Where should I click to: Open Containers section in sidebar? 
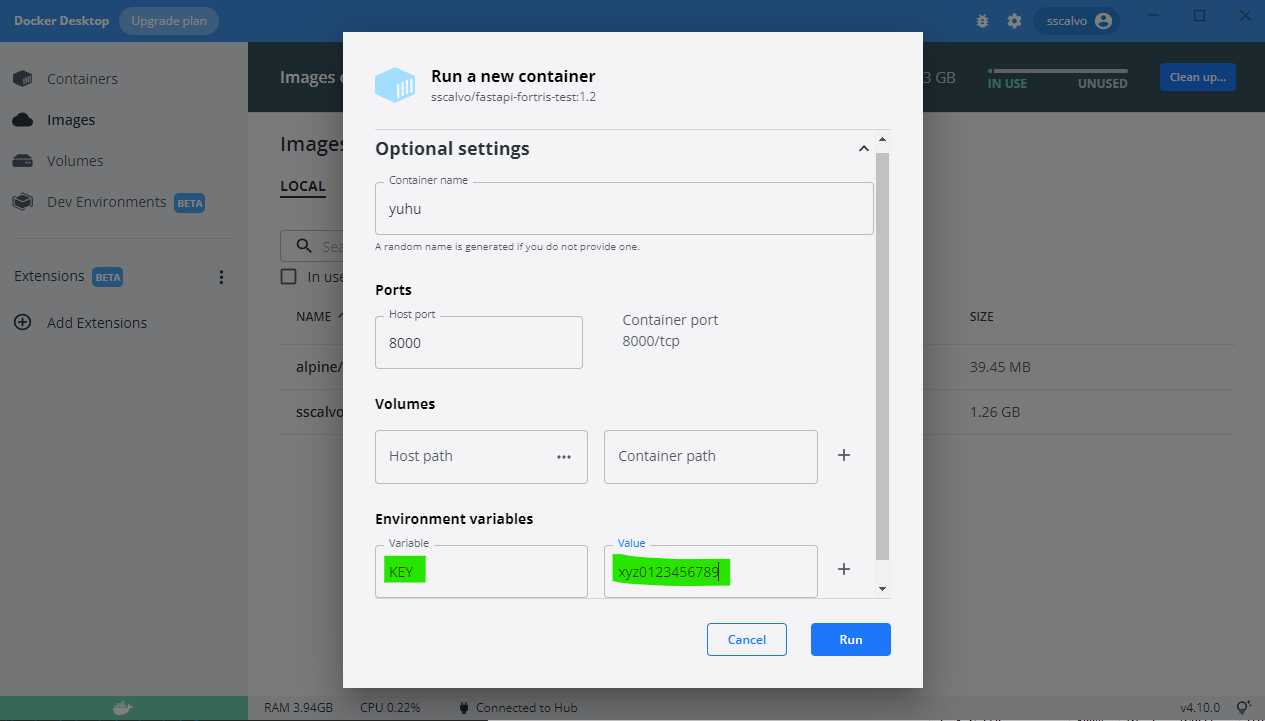(x=82, y=79)
